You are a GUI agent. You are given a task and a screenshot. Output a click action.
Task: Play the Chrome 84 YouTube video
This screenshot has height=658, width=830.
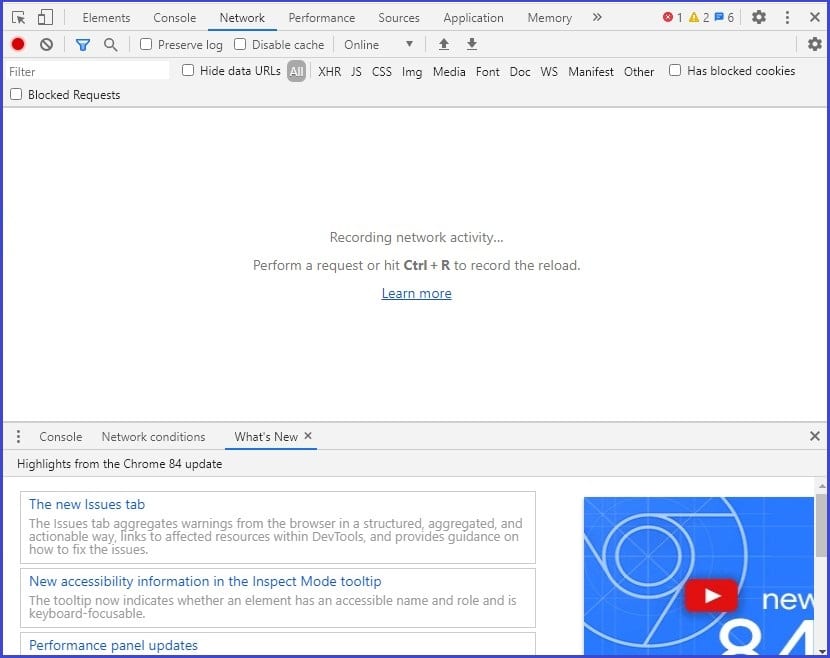(x=711, y=596)
